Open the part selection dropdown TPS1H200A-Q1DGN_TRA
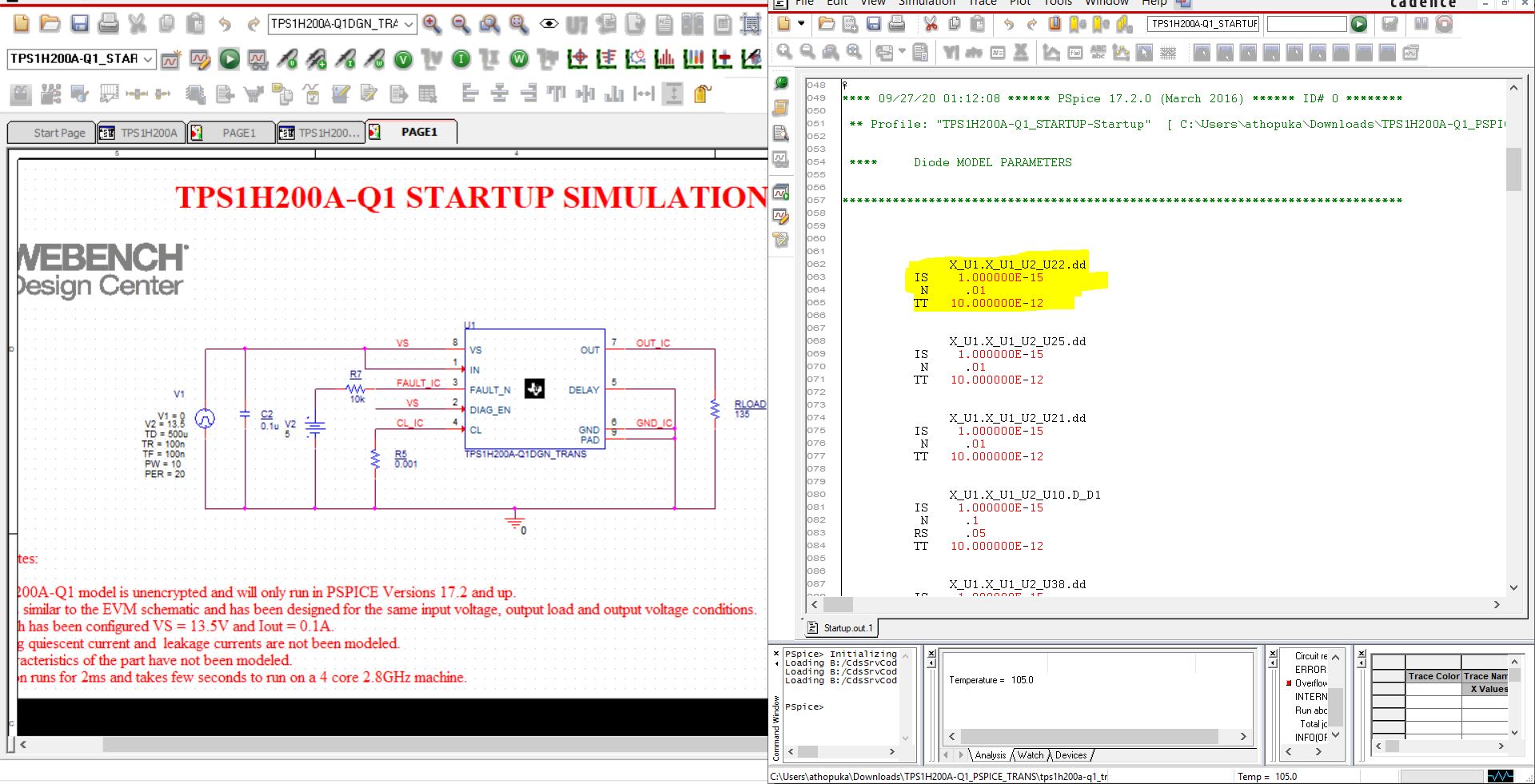 pyautogui.click(x=409, y=24)
